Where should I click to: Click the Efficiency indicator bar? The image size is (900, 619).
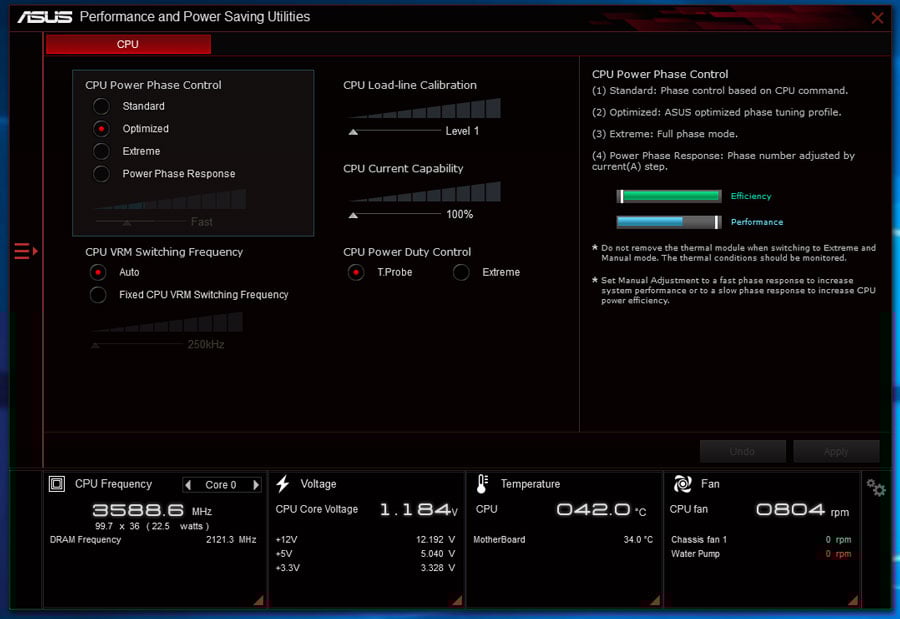pyautogui.click(x=669, y=196)
